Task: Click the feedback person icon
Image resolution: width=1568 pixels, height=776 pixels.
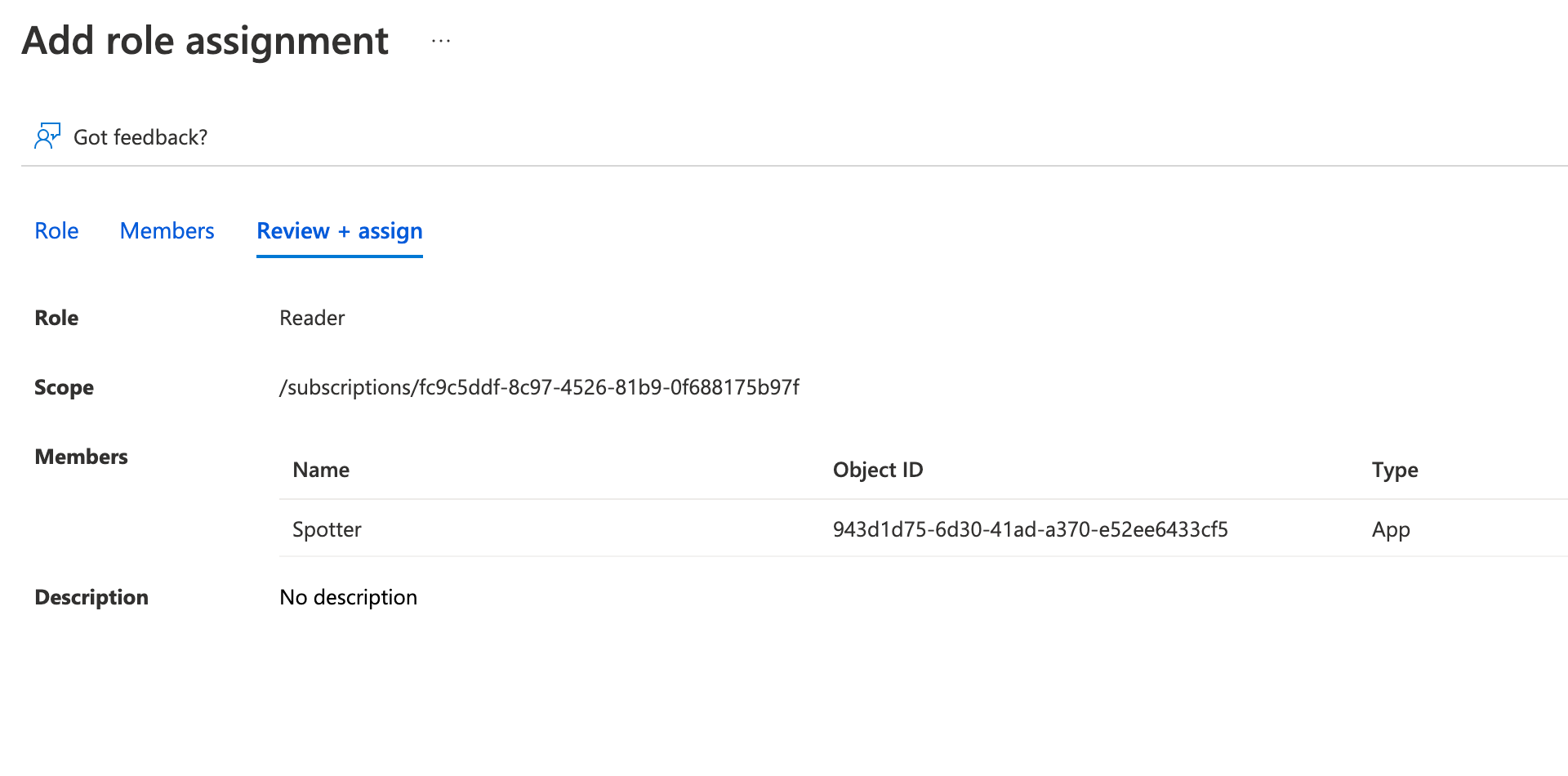Action: tap(47, 136)
